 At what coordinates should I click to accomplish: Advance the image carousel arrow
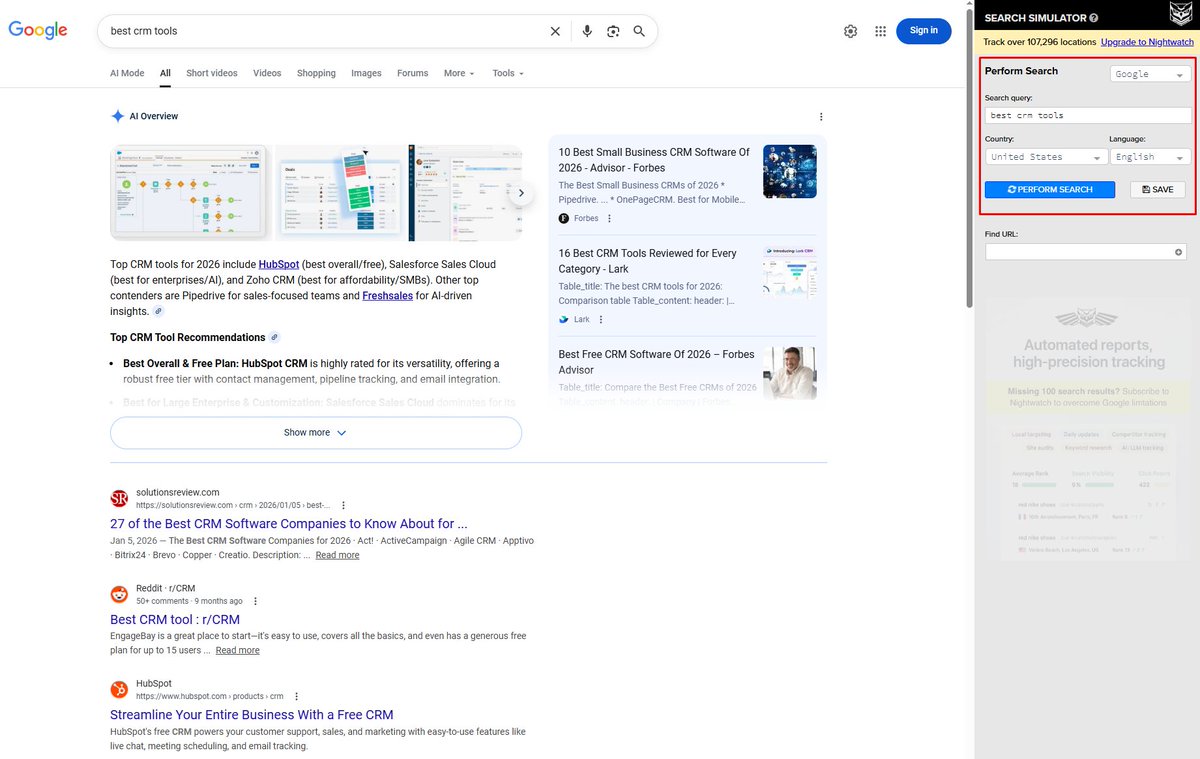click(520, 193)
